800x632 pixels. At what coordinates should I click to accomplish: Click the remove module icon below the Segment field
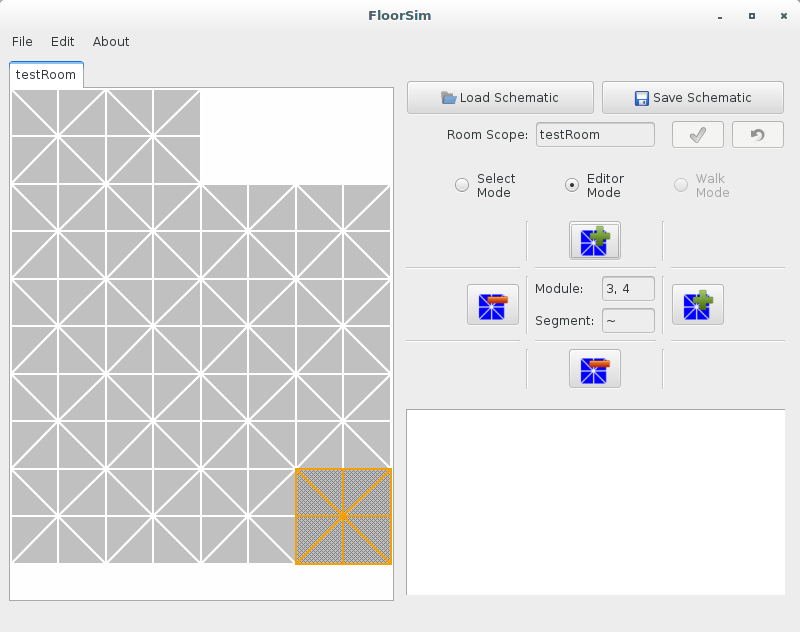pyautogui.click(x=595, y=369)
